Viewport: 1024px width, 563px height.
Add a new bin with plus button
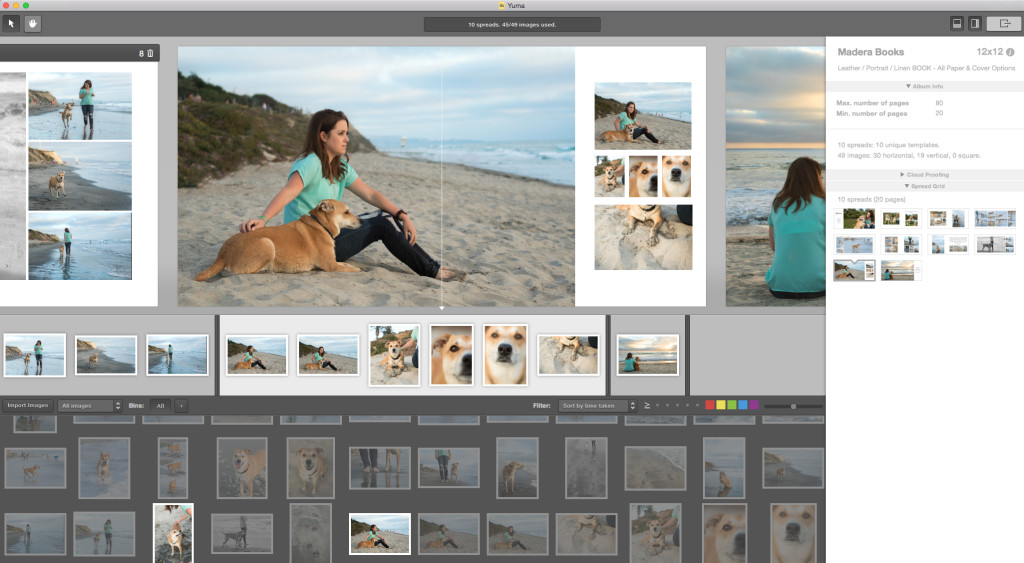tap(181, 406)
